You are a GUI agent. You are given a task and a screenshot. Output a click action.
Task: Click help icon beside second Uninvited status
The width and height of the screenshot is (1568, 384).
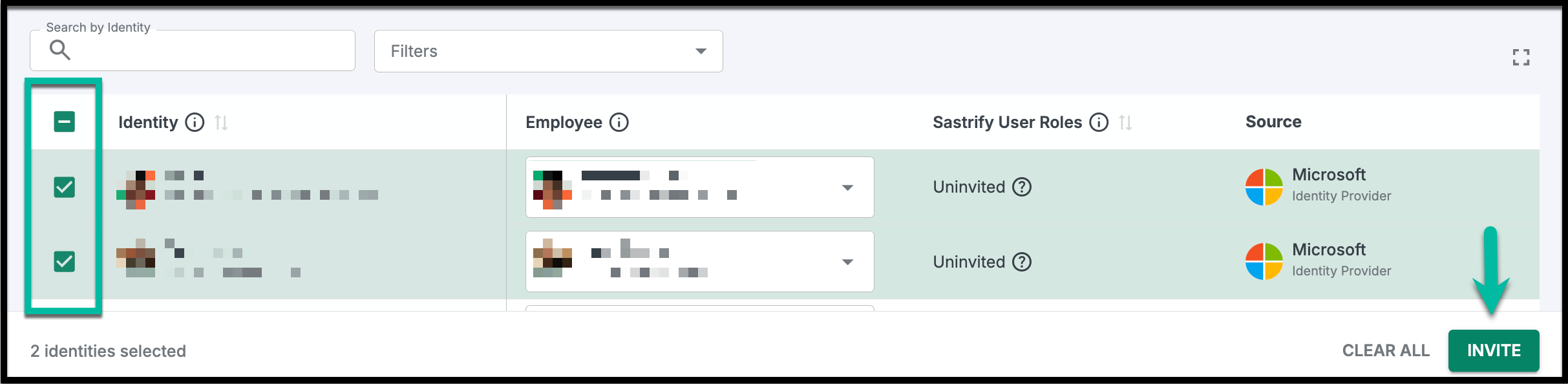point(1022,262)
